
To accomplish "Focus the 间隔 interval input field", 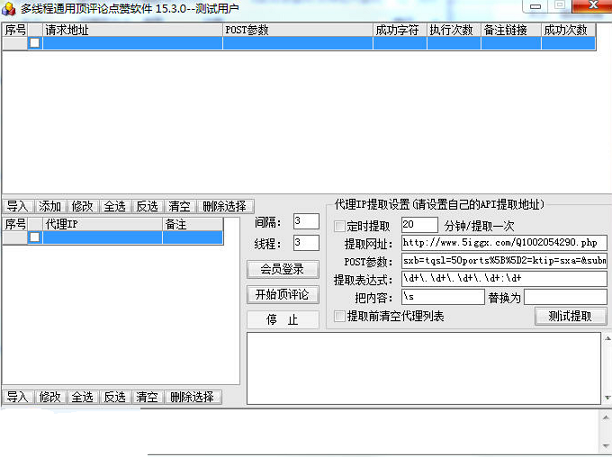I will click(x=306, y=221).
